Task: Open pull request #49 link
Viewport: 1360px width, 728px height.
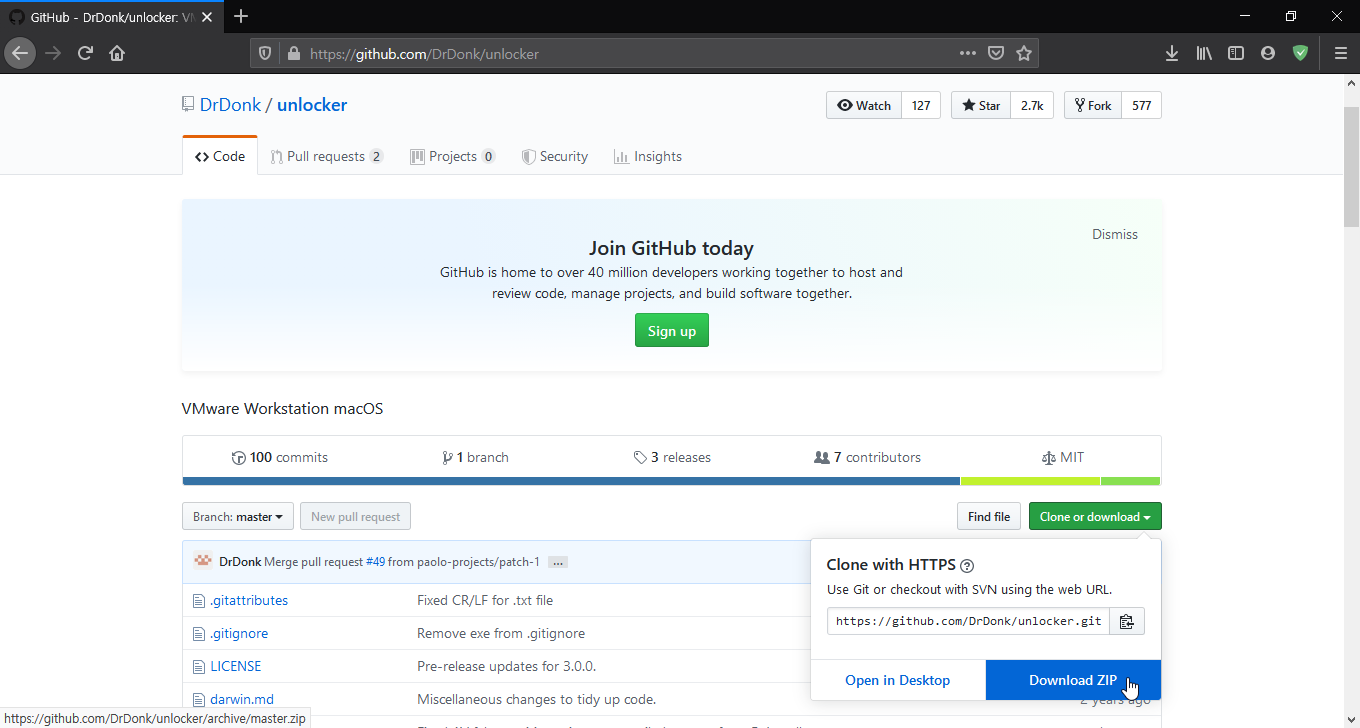Action: point(375,562)
